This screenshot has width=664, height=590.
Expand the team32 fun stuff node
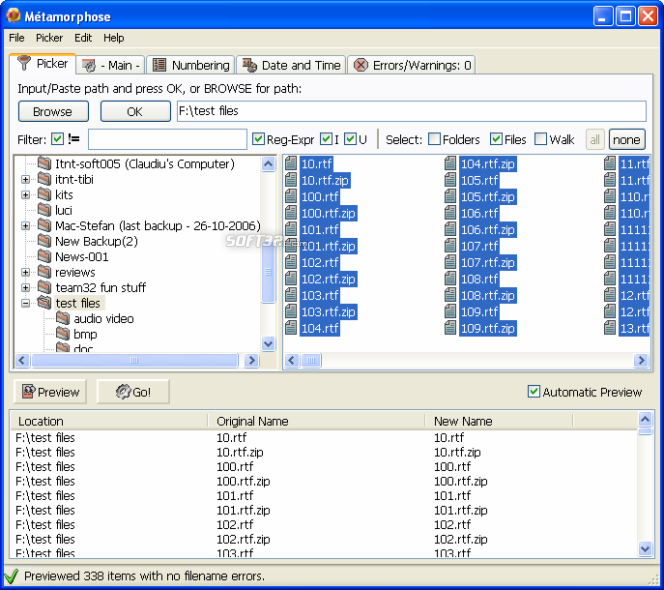pyautogui.click(x=25, y=288)
